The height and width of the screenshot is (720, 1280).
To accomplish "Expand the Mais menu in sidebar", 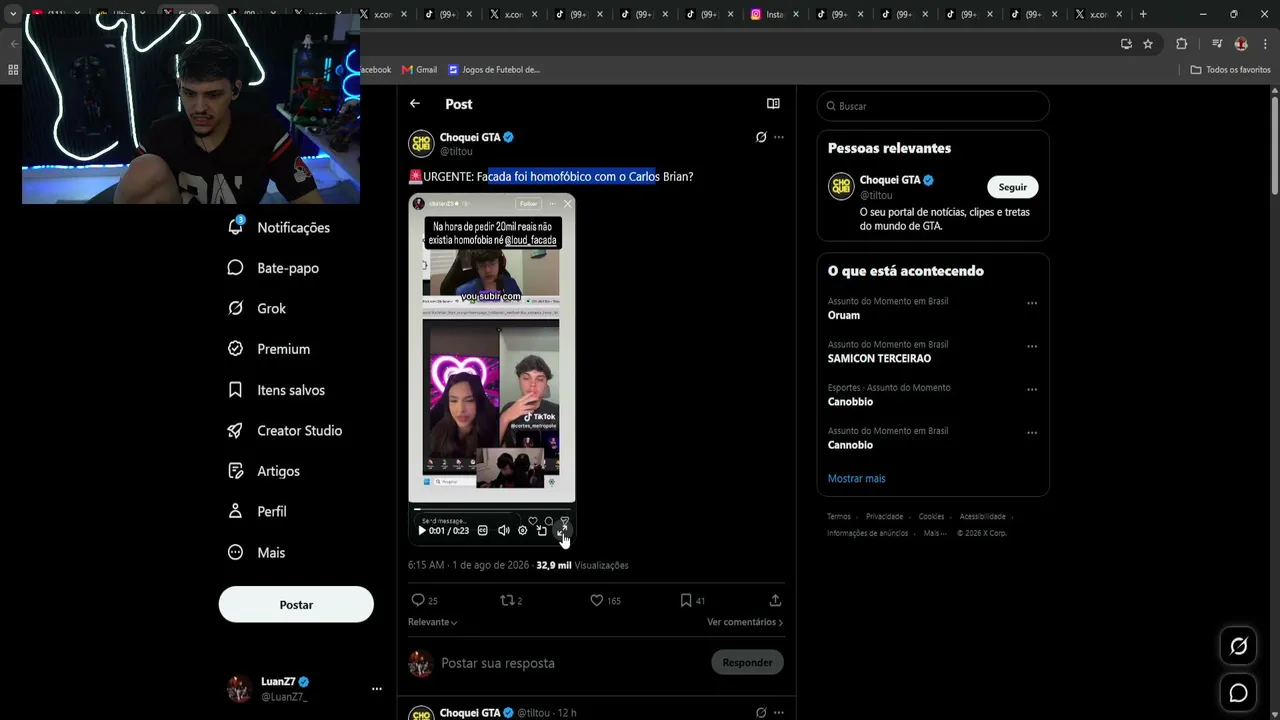I will 256,552.
